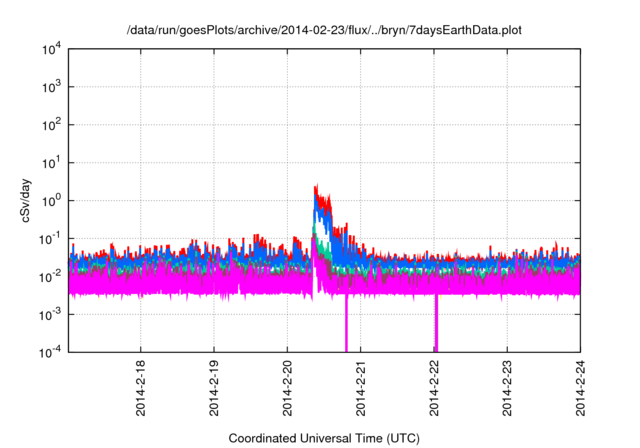
Task: Click the magenta dropout spike near 2014-2-22
Action: pyautogui.click(x=436, y=322)
